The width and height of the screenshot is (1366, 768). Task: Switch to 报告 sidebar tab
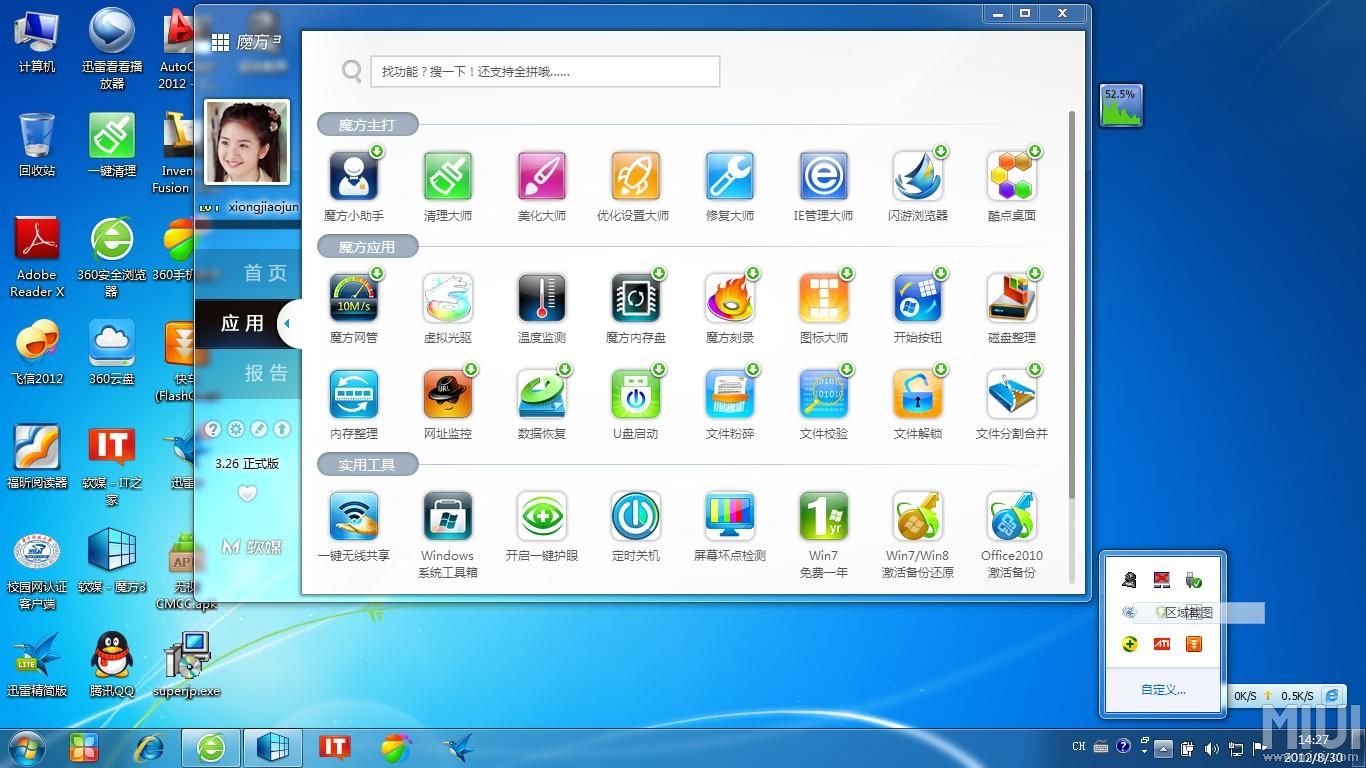248,373
